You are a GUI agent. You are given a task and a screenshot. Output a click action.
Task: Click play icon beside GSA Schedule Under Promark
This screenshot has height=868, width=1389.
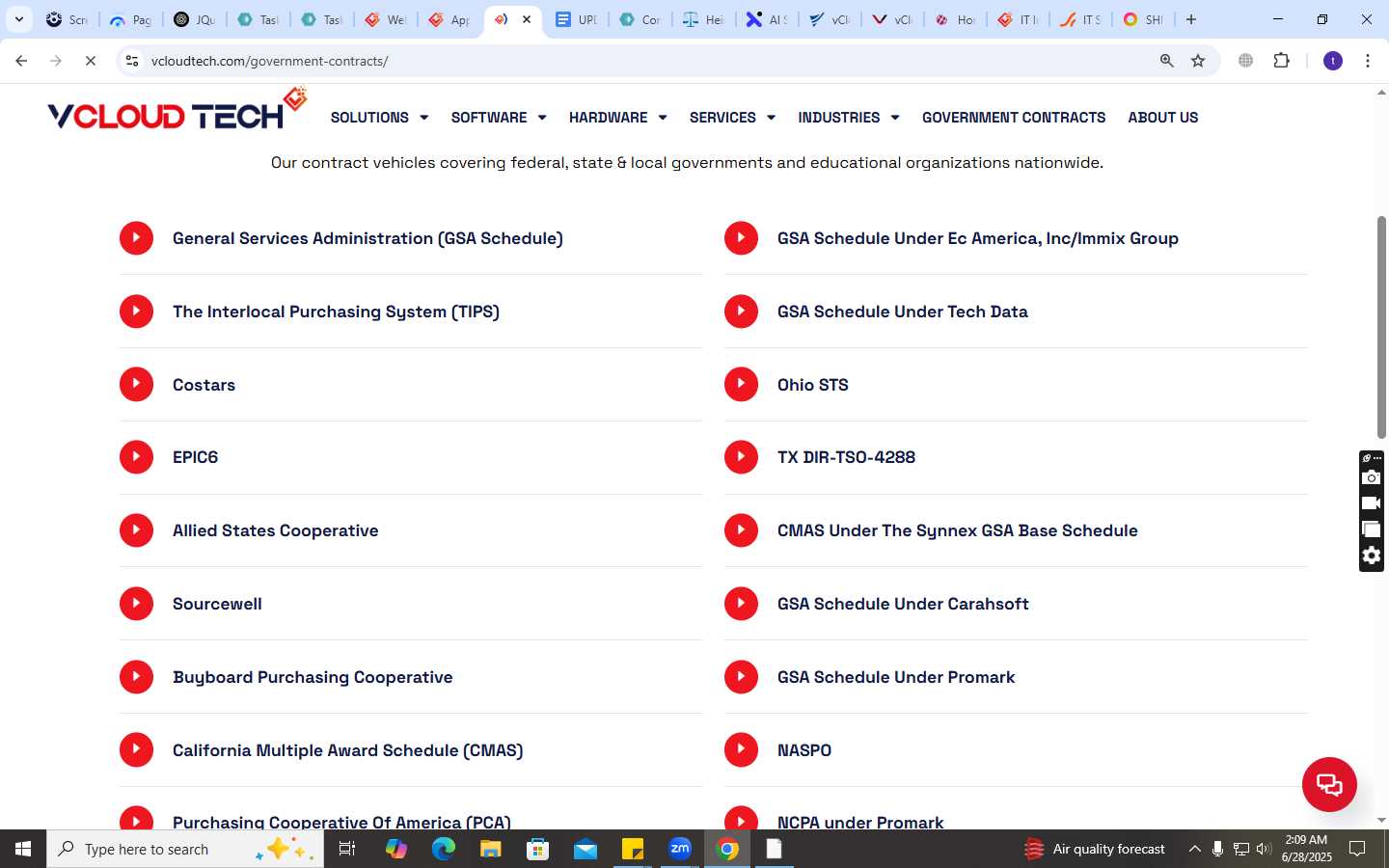pyautogui.click(x=741, y=677)
